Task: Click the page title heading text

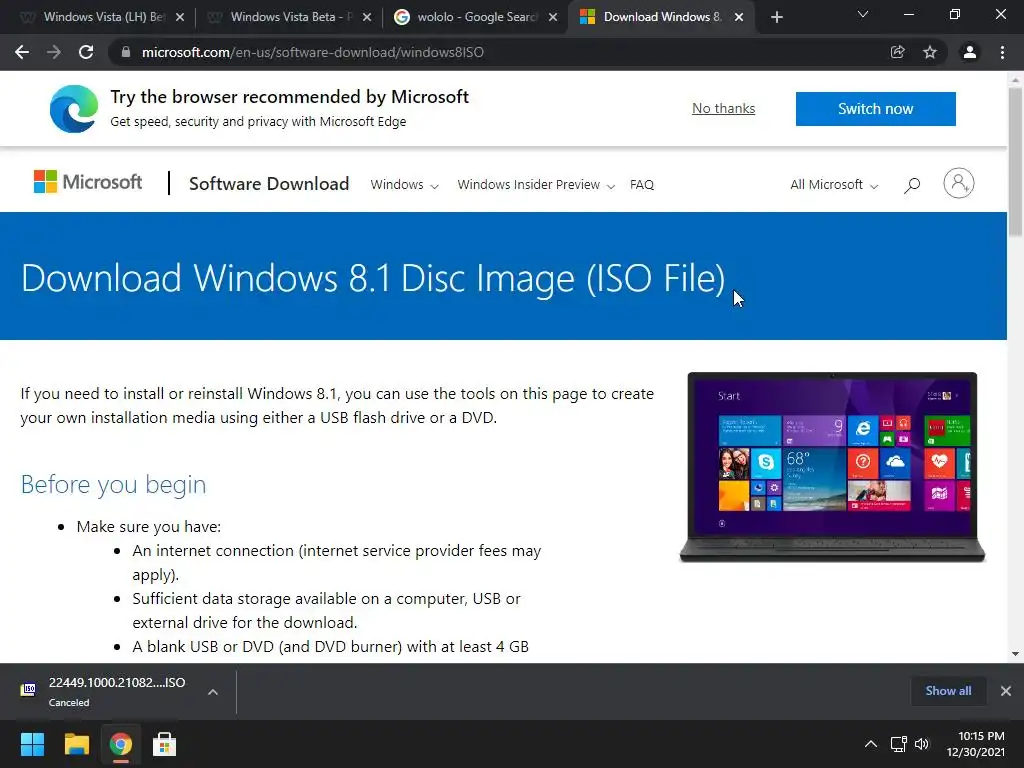Action: pos(373,278)
